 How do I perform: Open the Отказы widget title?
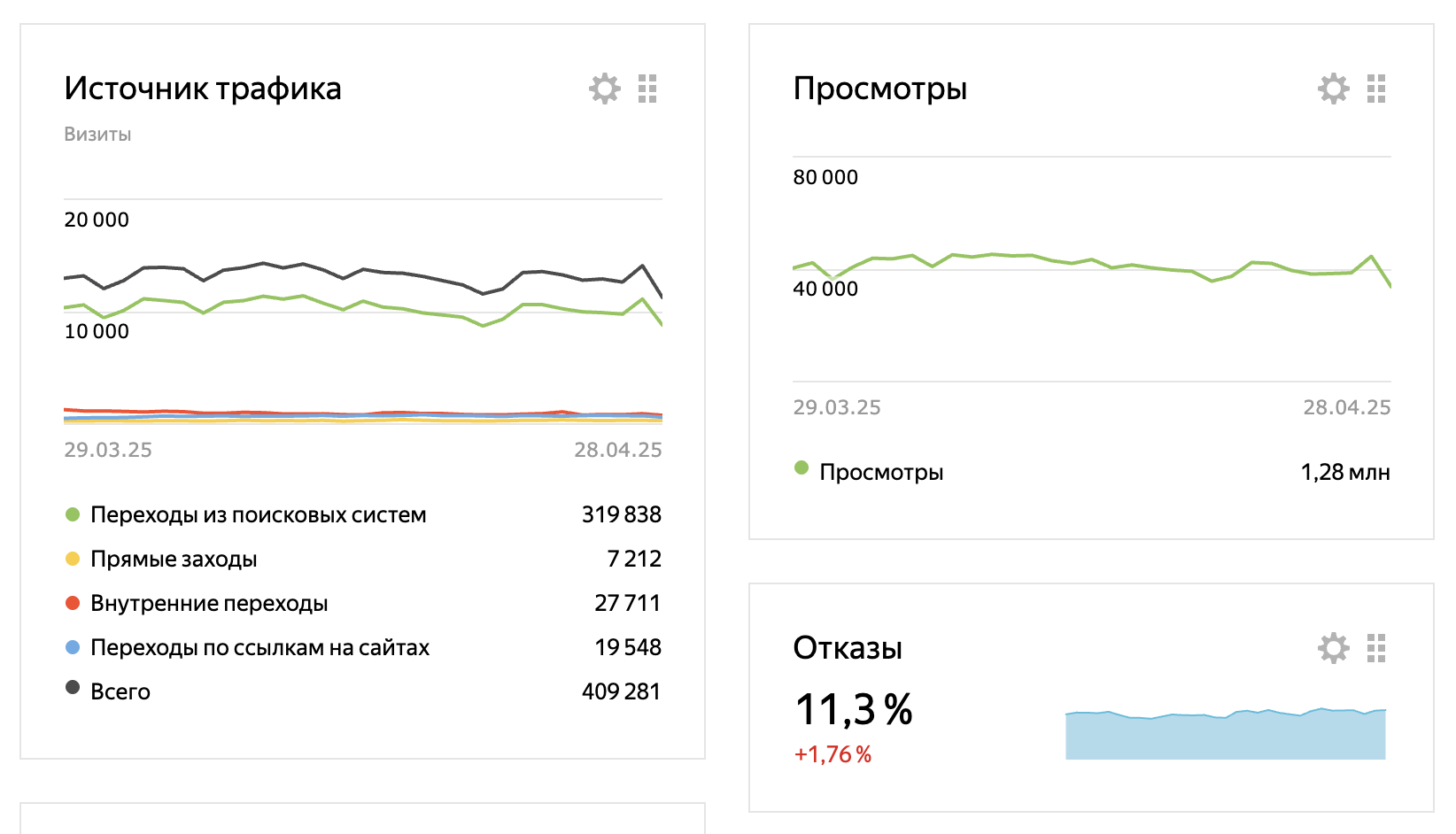(x=848, y=648)
